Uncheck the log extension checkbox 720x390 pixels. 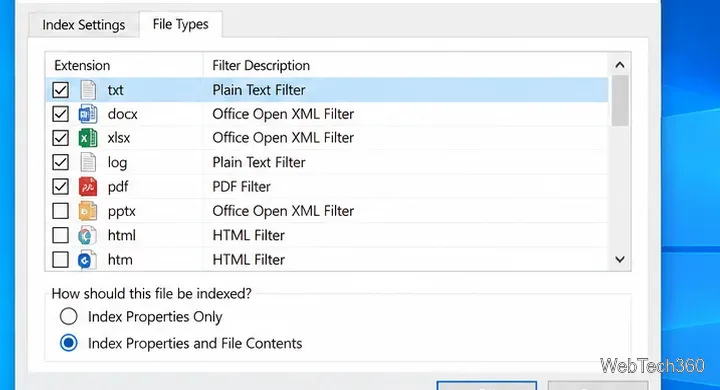pyautogui.click(x=61, y=162)
